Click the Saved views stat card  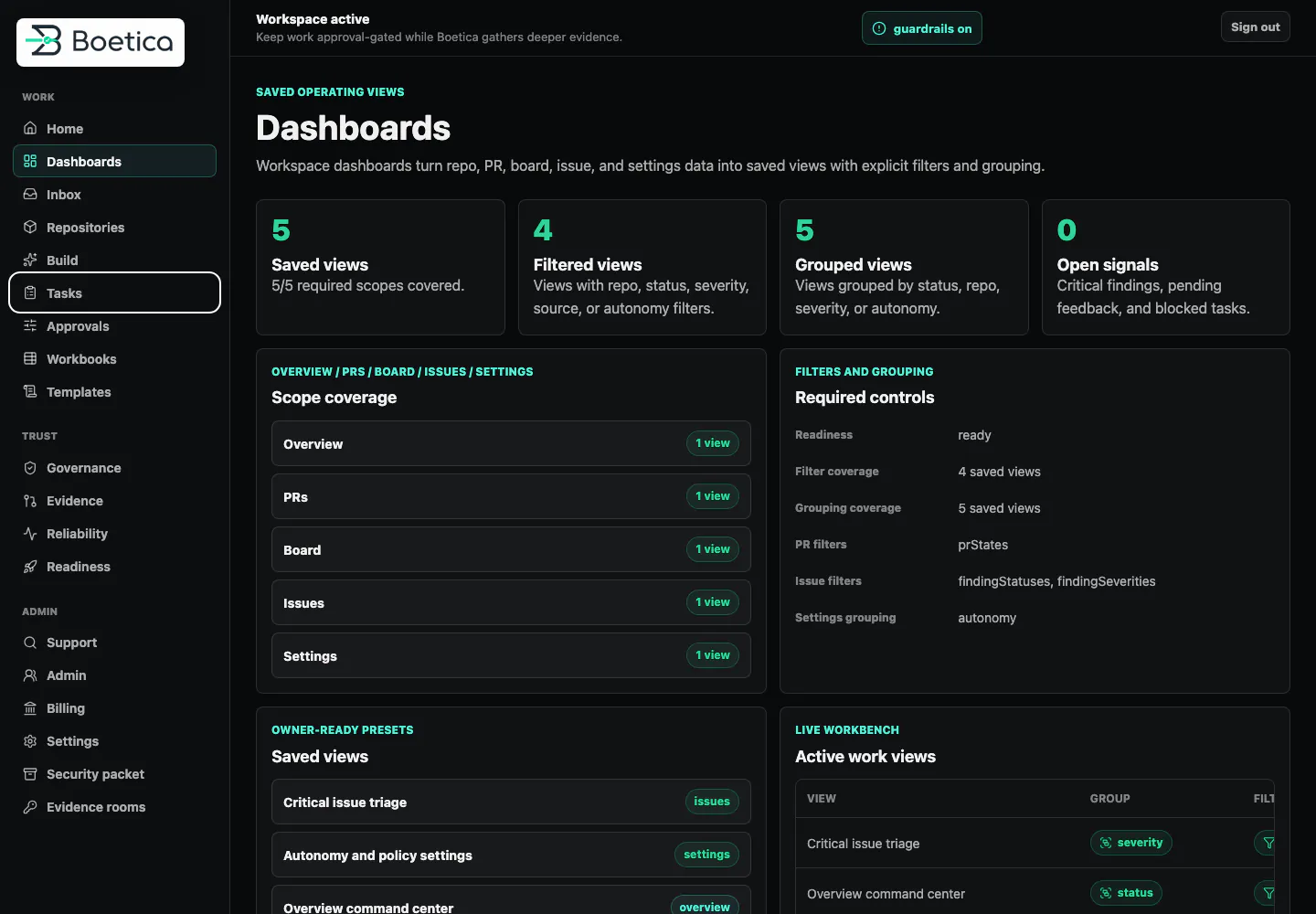[380, 267]
